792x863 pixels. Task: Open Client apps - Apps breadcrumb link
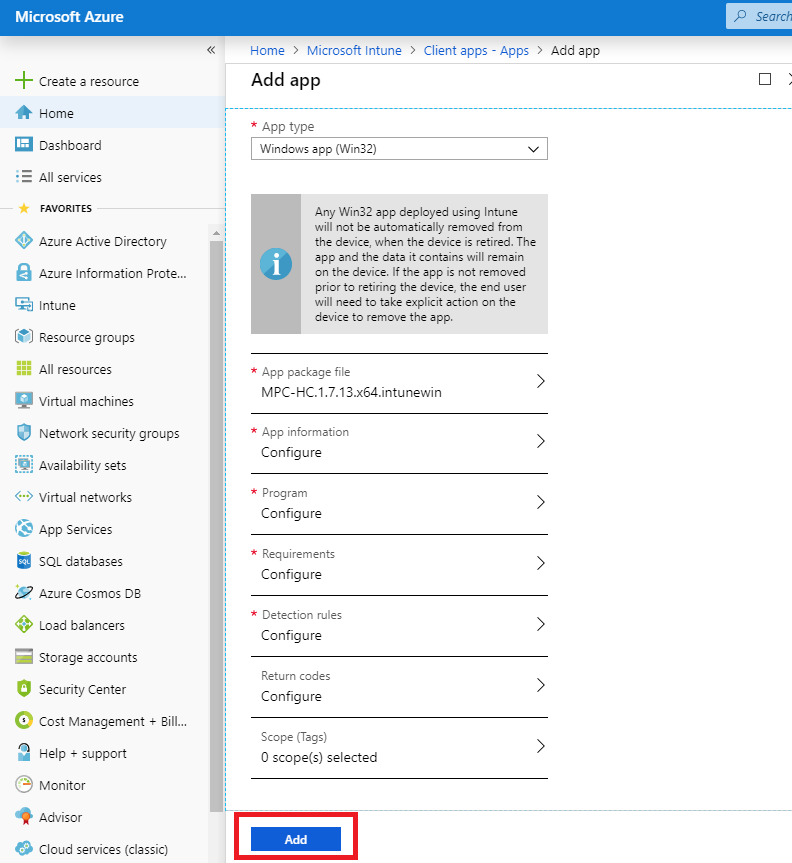476,51
